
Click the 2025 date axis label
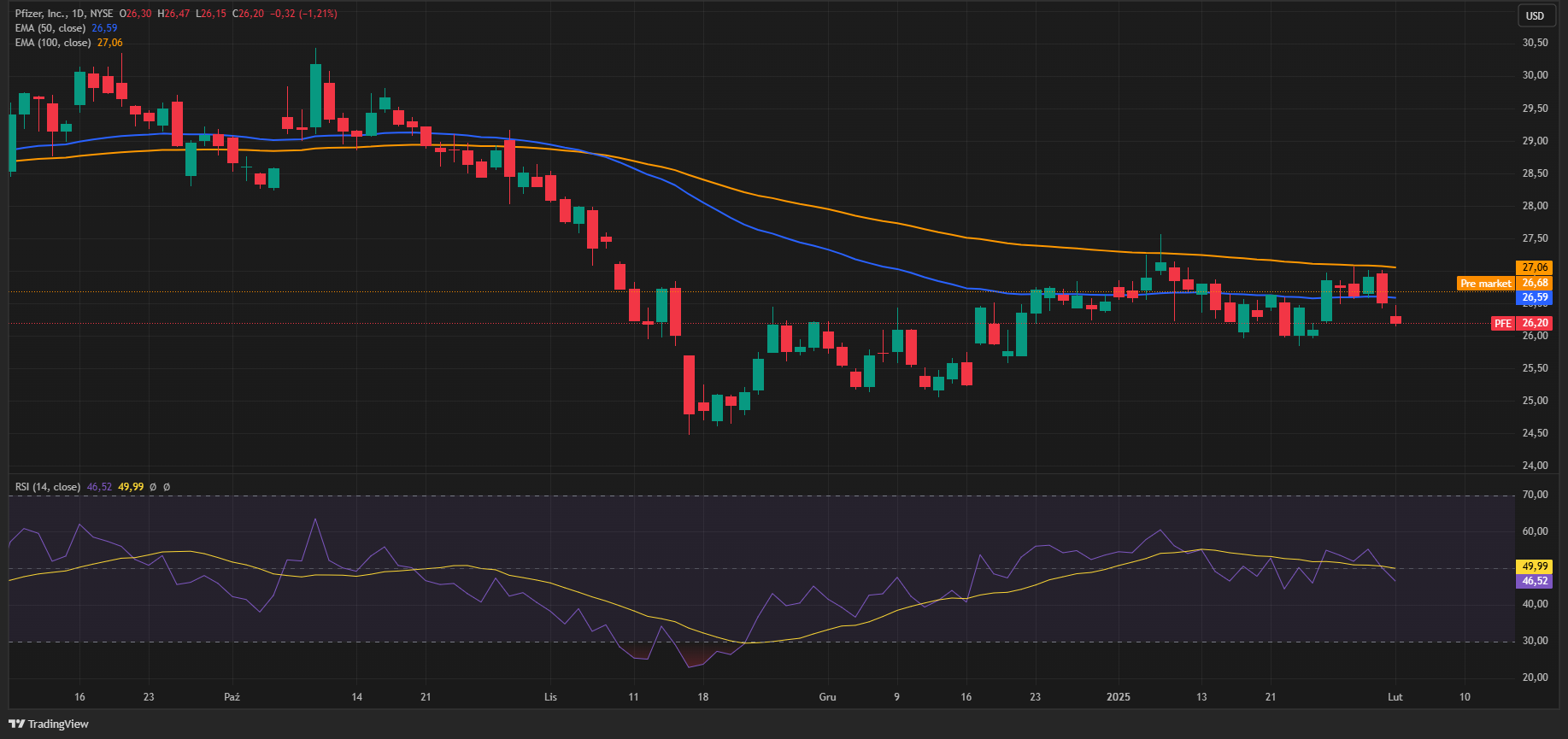tap(1118, 697)
